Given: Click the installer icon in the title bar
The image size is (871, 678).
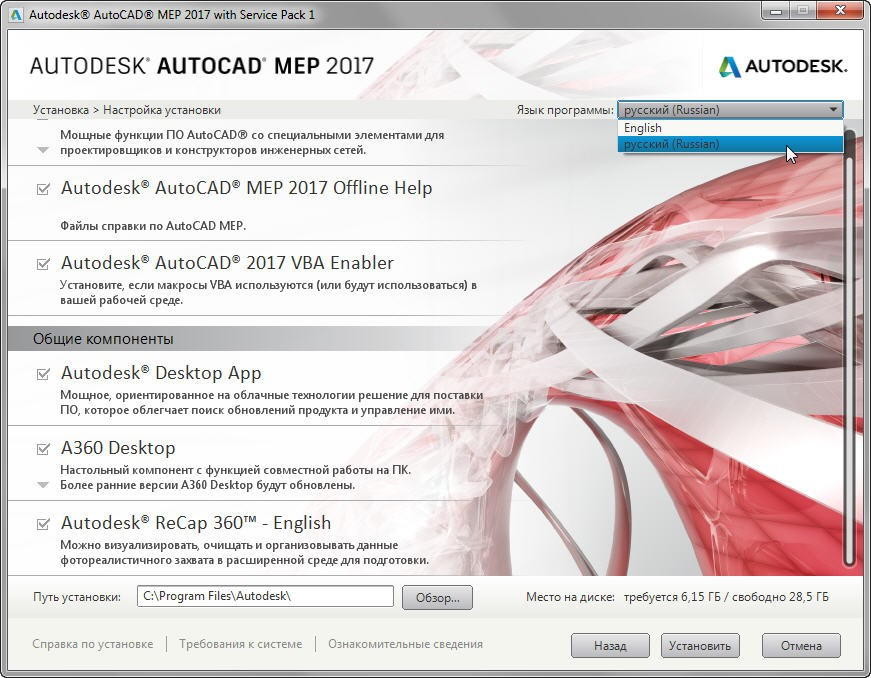Looking at the screenshot, I should (14, 14).
